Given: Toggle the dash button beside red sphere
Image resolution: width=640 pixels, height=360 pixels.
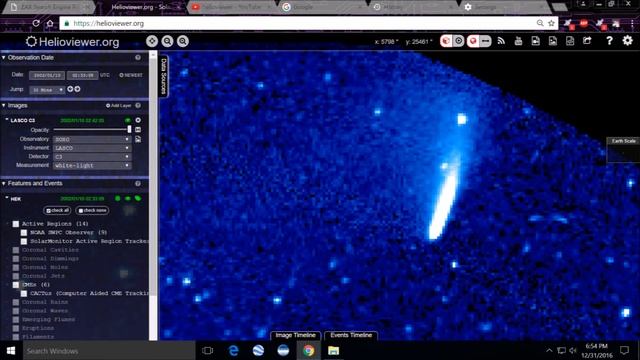Looking at the screenshot, I should (485, 41).
